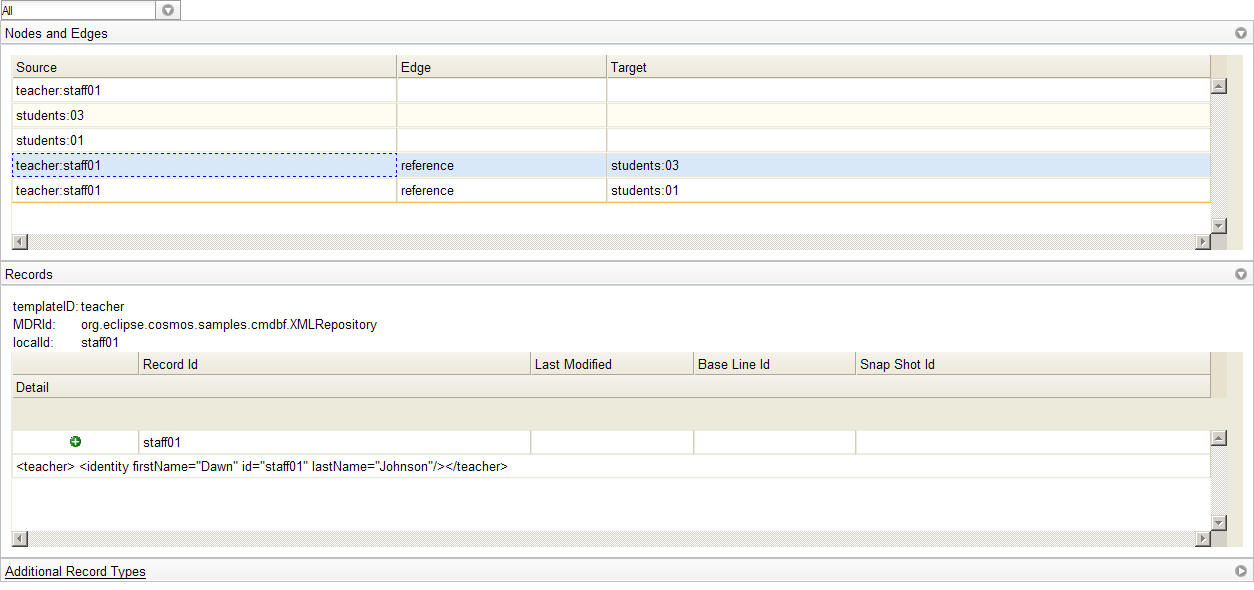
Task: Collapse the Nodes and Edges panel arrow
Action: 1241,33
